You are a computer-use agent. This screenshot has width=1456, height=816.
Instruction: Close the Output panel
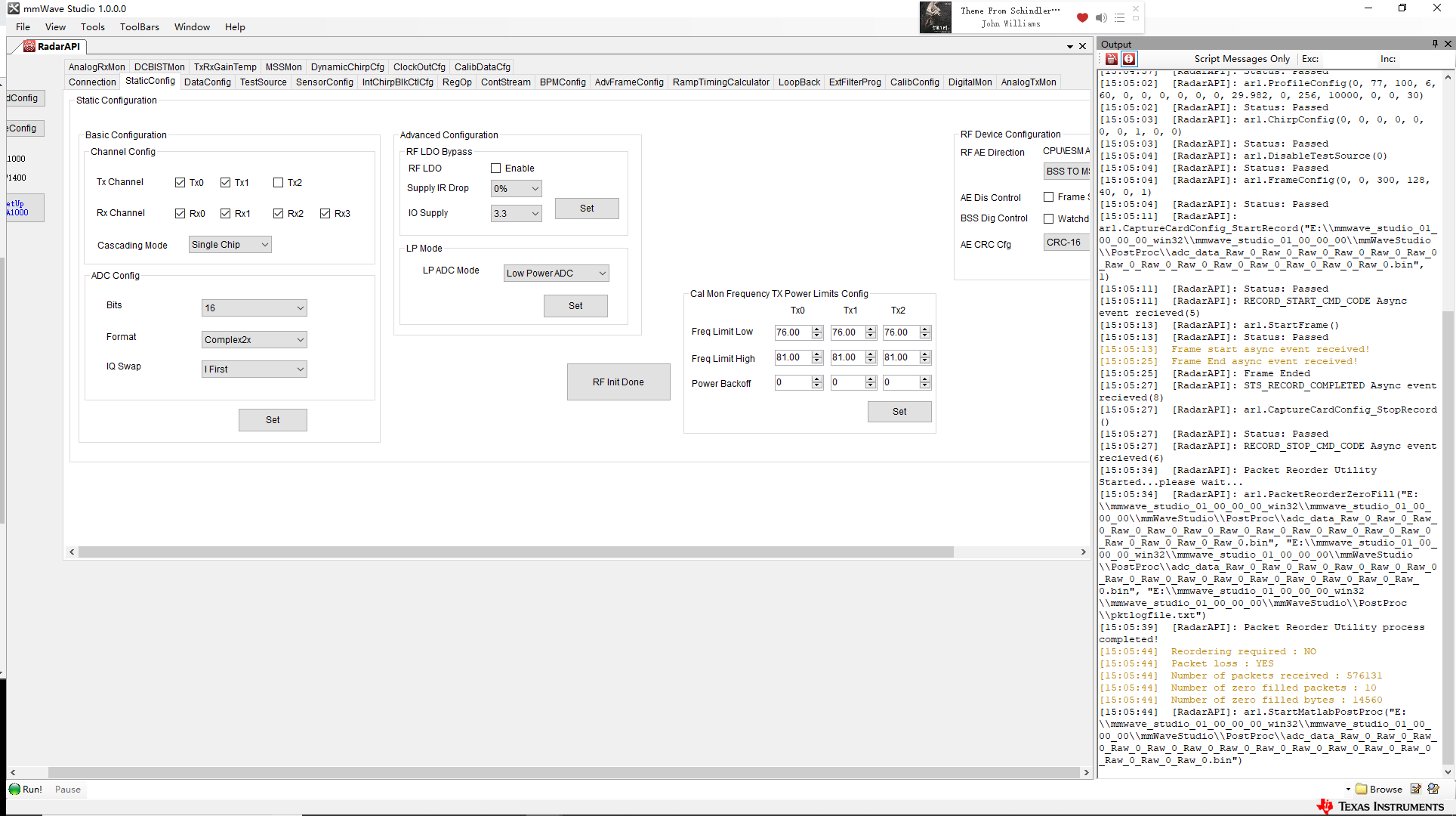1448,44
